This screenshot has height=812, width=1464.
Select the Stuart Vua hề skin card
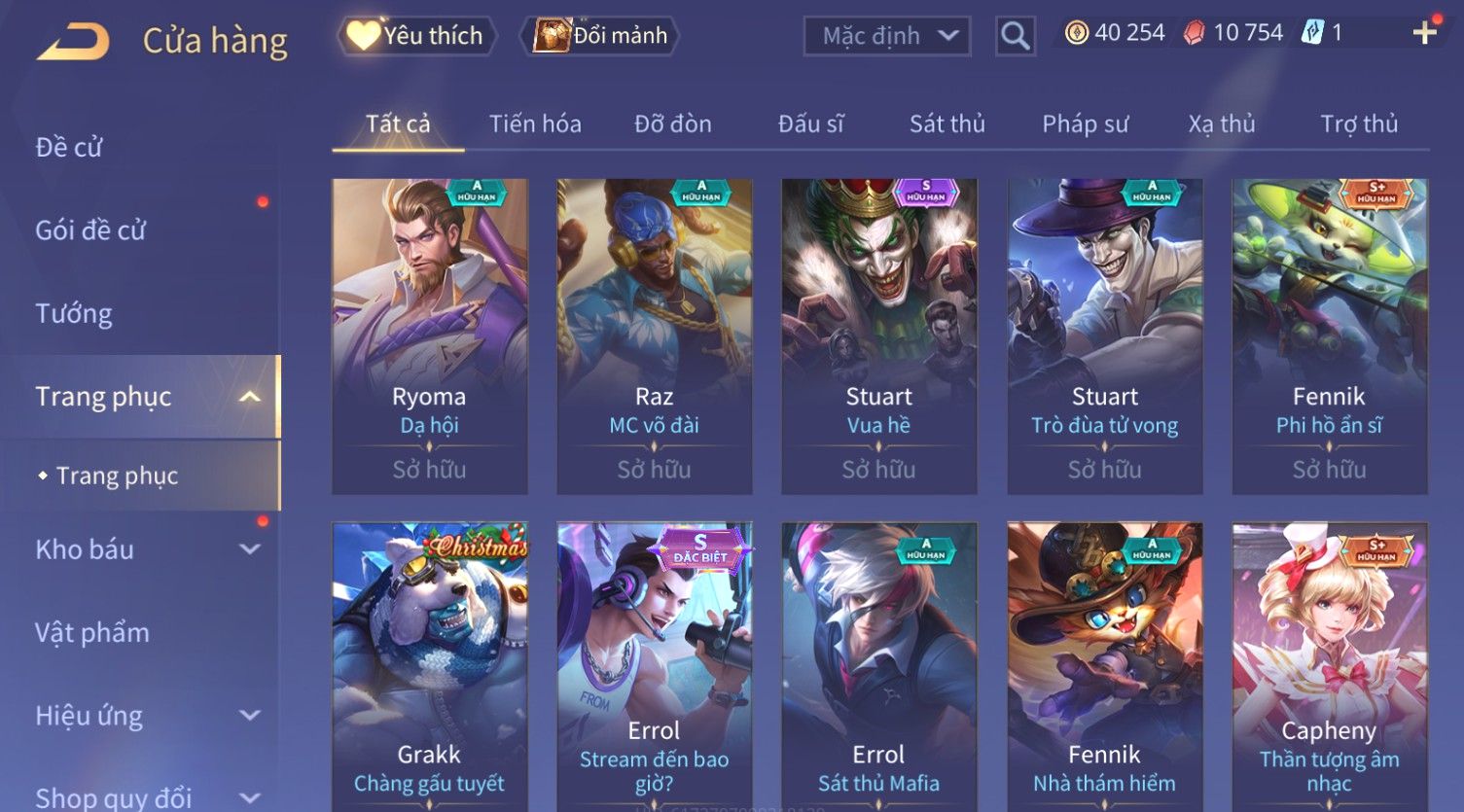tap(878, 335)
